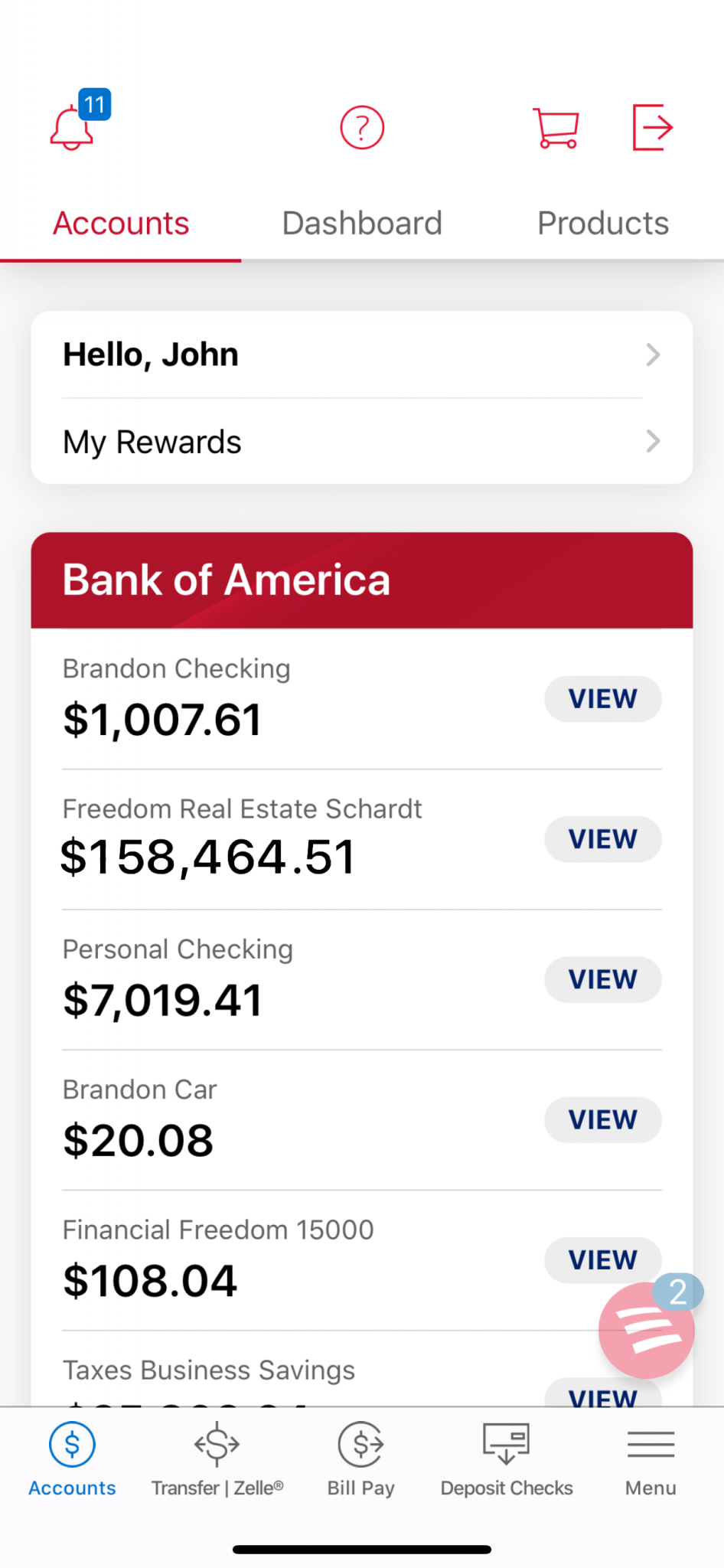Viewport: 724px width, 1568px height.
Task: View the Brandon Car account
Action: point(602,1119)
